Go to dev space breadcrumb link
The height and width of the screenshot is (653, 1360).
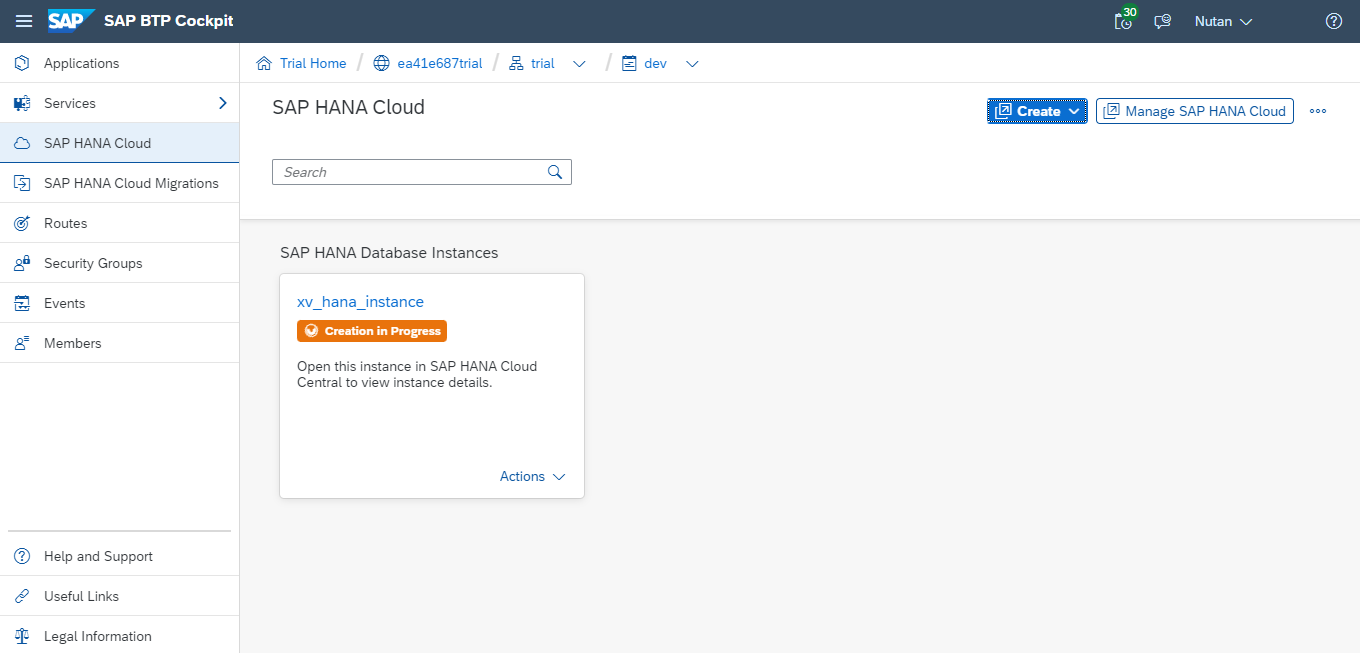pos(655,63)
